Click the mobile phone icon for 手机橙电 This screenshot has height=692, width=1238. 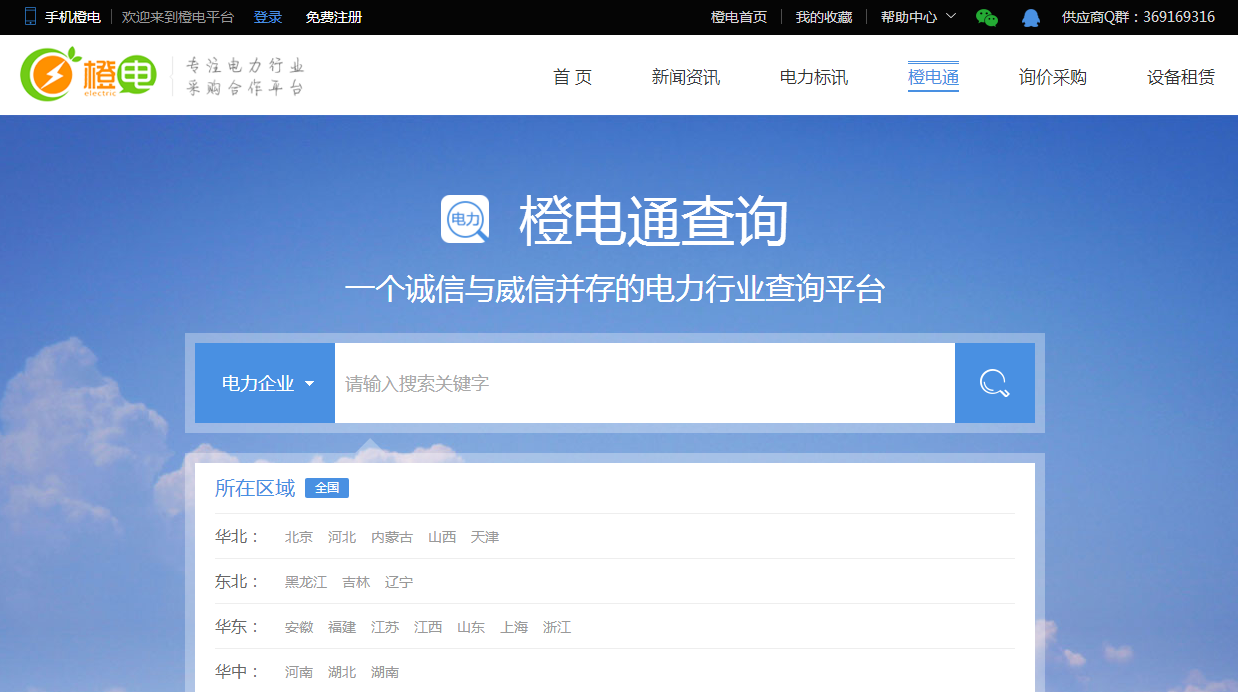point(30,17)
